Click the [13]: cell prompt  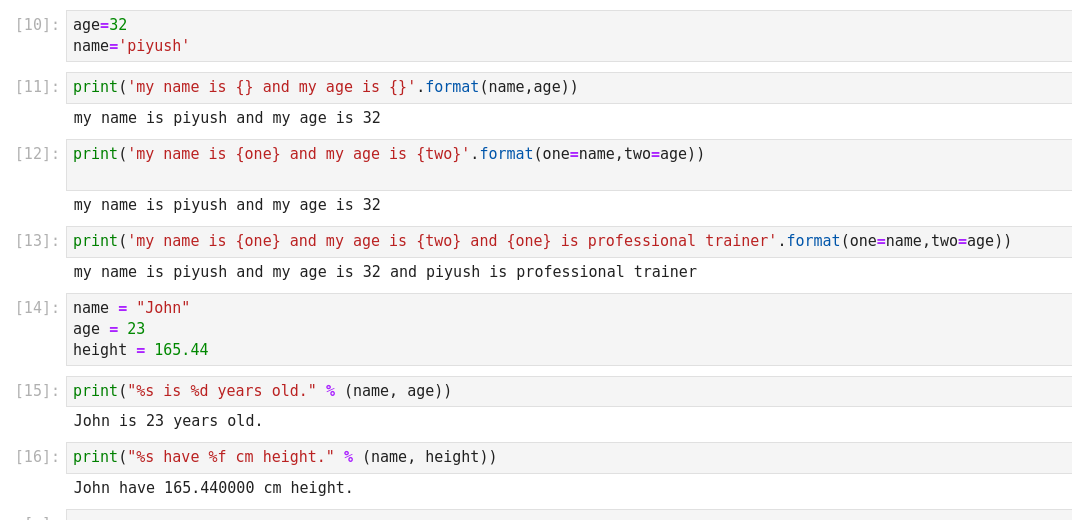[x=37, y=241]
